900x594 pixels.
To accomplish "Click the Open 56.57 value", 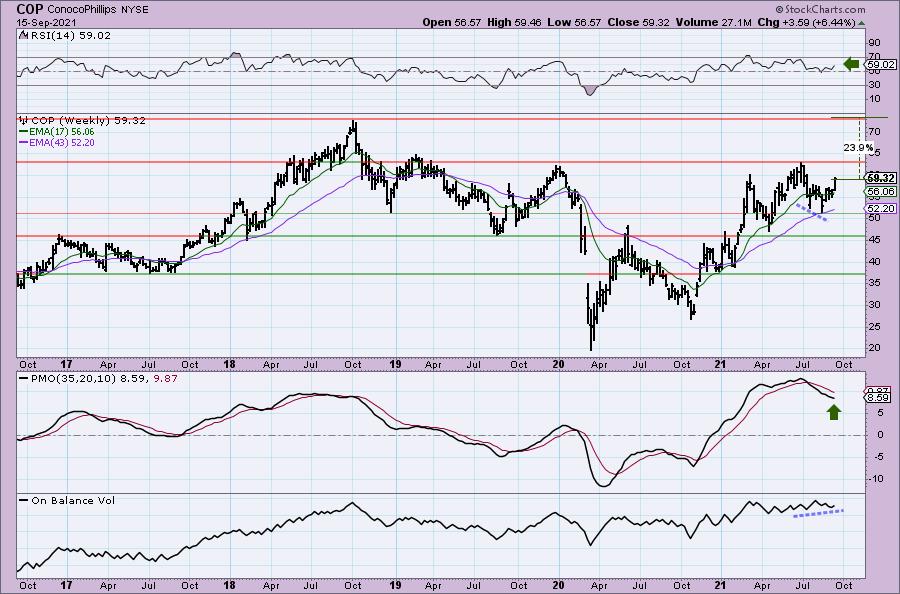I will pos(452,22).
